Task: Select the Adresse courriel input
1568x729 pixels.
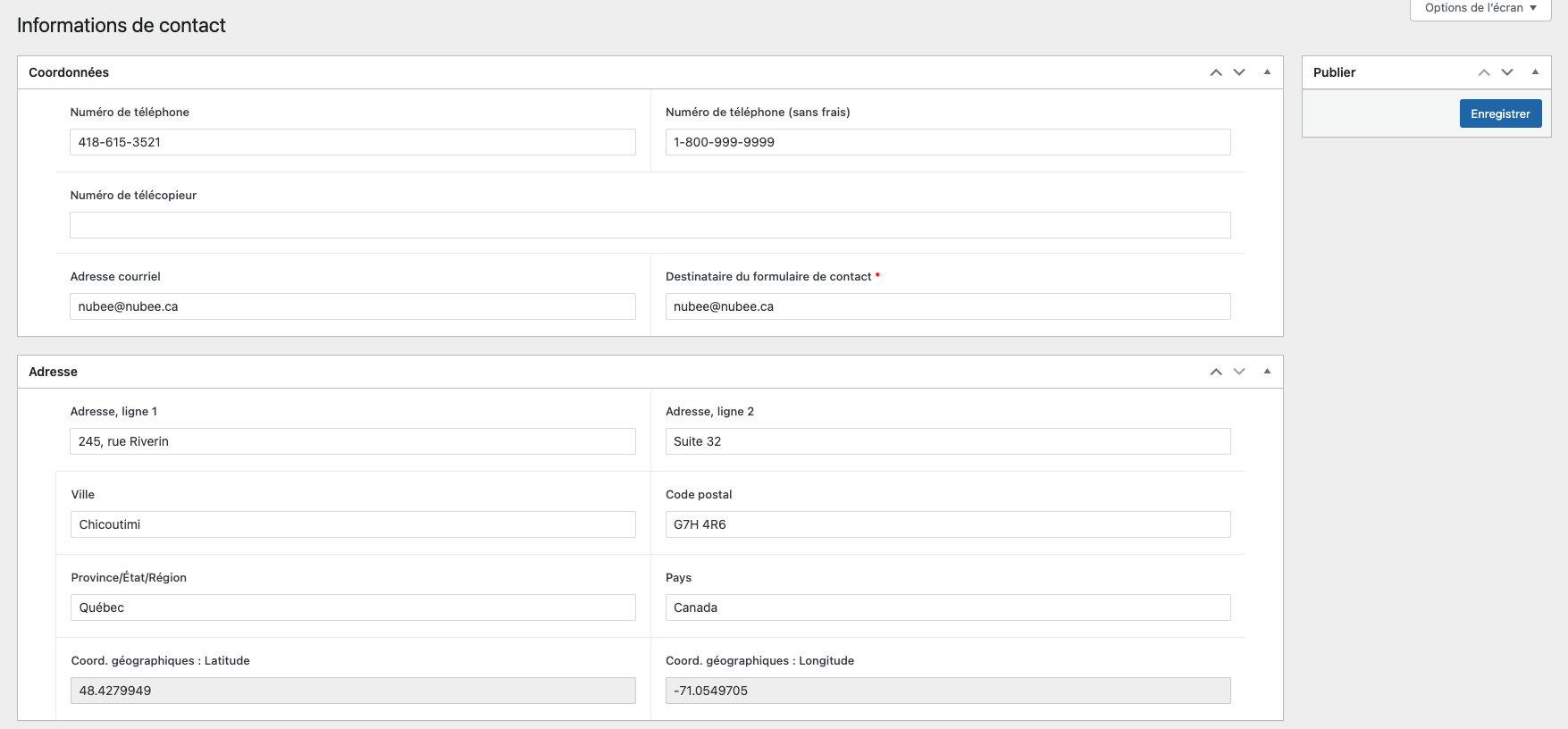Action: point(352,306)
